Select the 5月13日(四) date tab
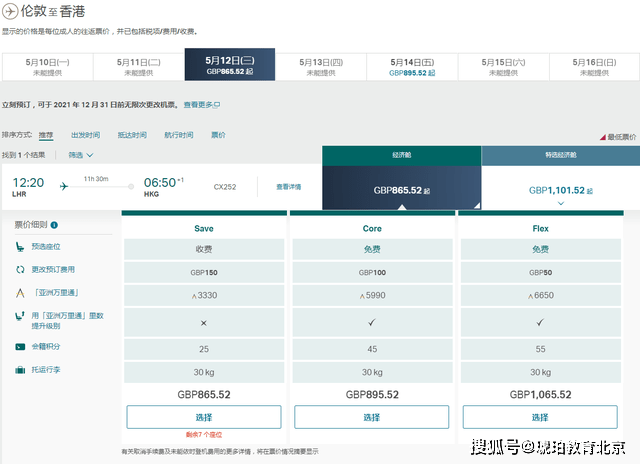Screen dimensions: 640x464 pyautogui.click(x=321, y=67)
